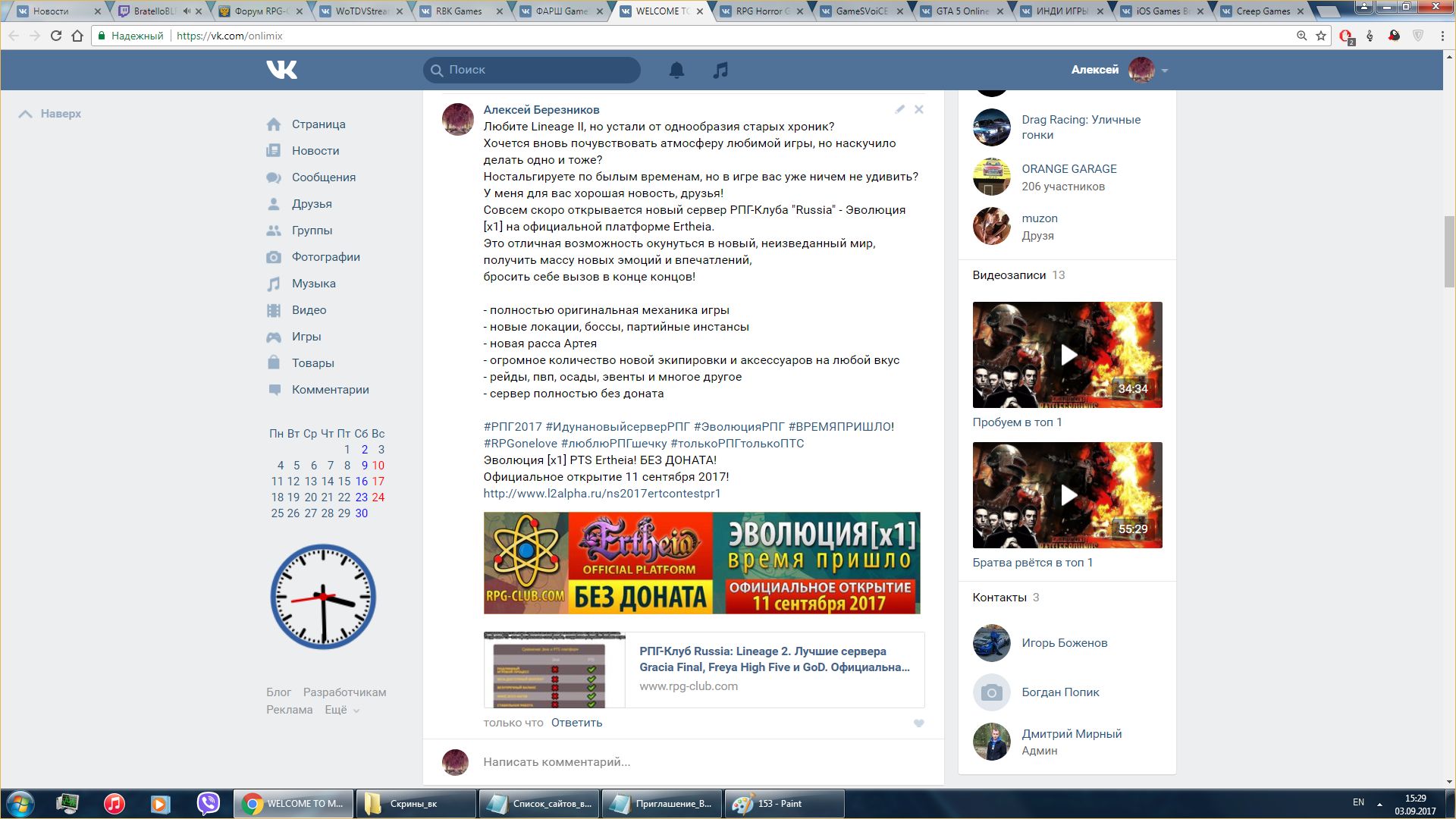1456x819 pixels.
Task: Play video Братва рвётся в топ 1
Action: [x=1068, y=495]
